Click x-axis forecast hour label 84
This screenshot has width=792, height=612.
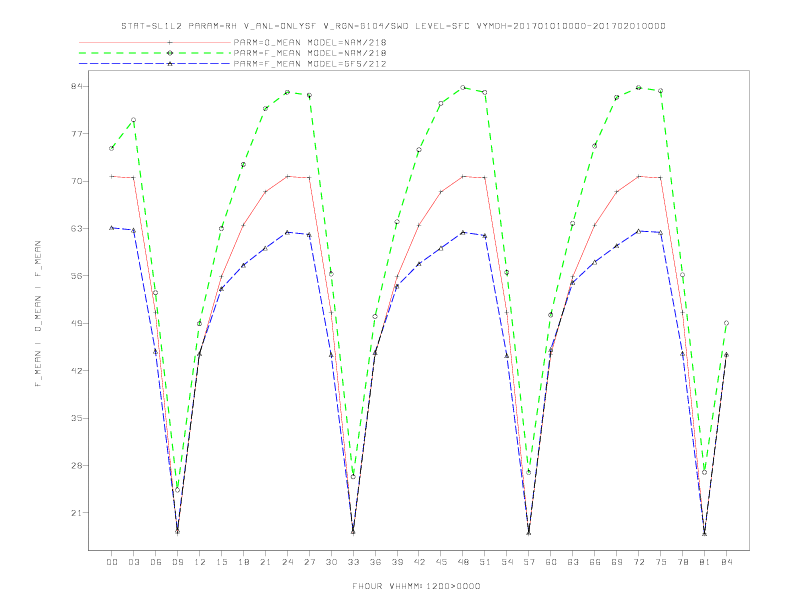tap(727, 562)
